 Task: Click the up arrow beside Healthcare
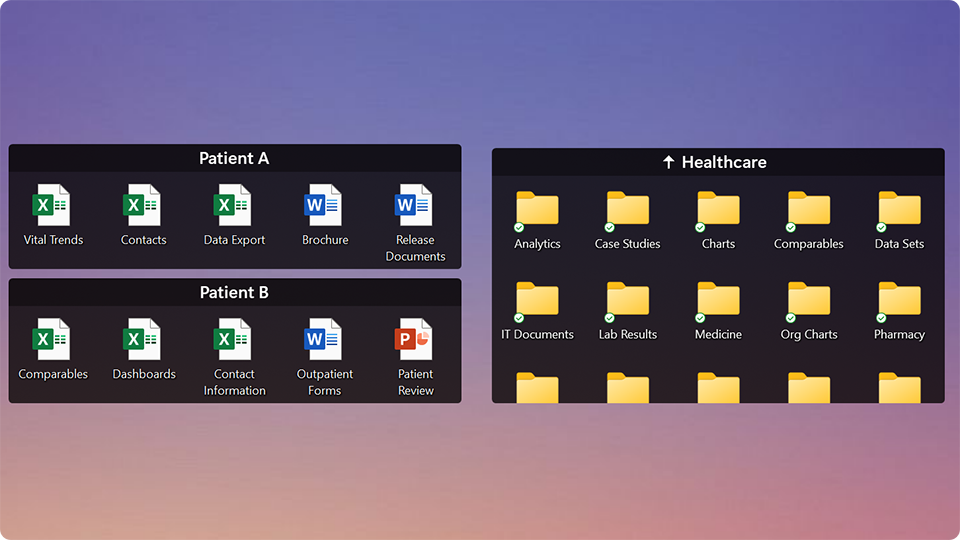point(669,162)
